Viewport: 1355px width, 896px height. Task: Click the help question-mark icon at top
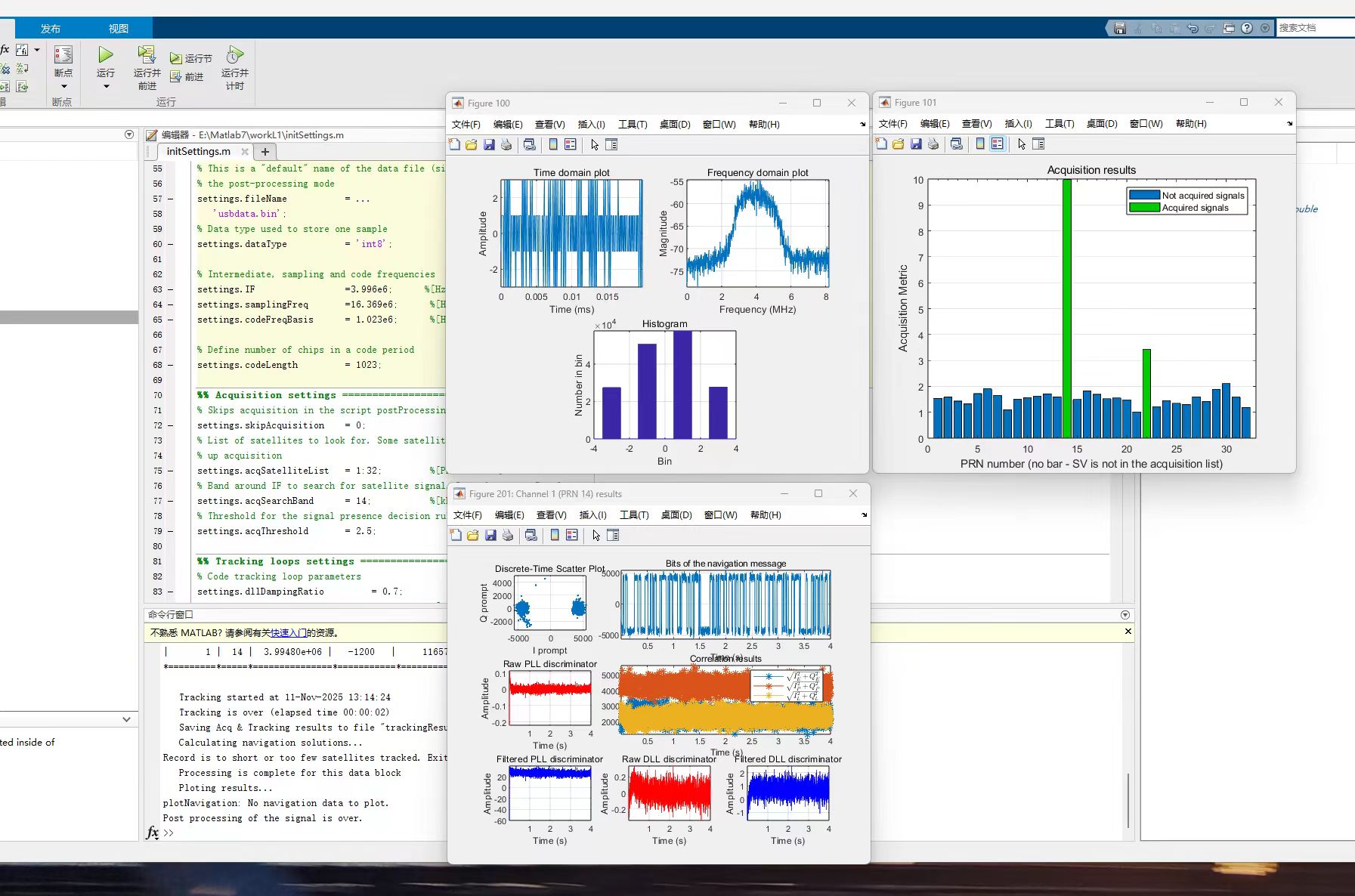(1247, 28)
